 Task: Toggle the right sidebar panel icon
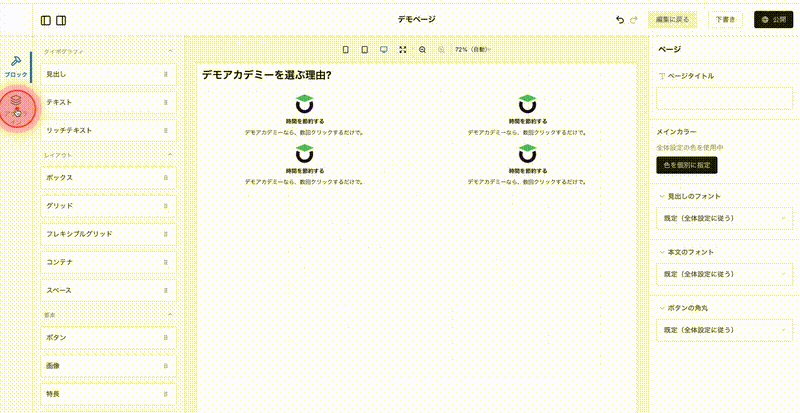[61, 20]
